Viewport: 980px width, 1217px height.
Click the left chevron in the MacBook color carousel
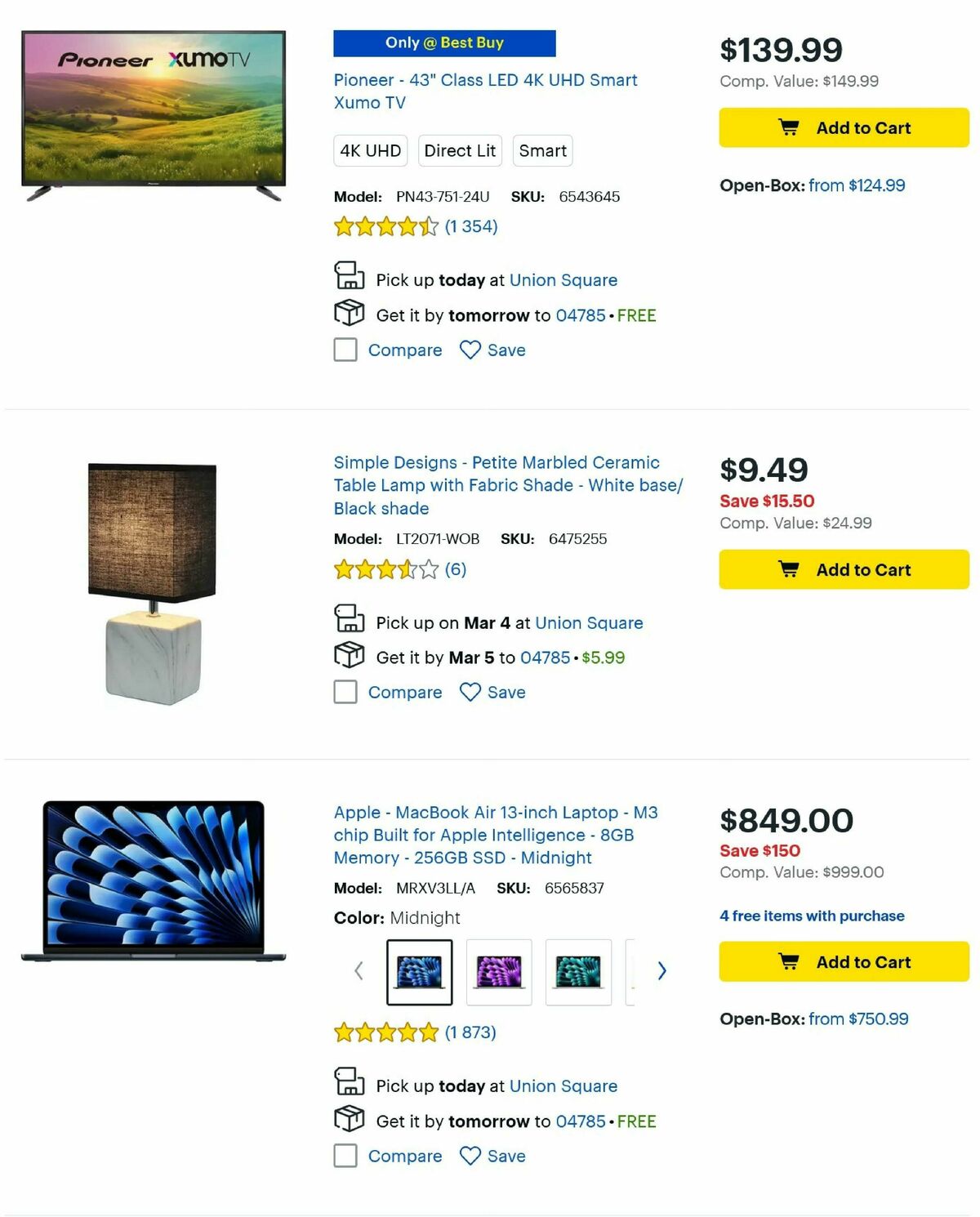358,971
